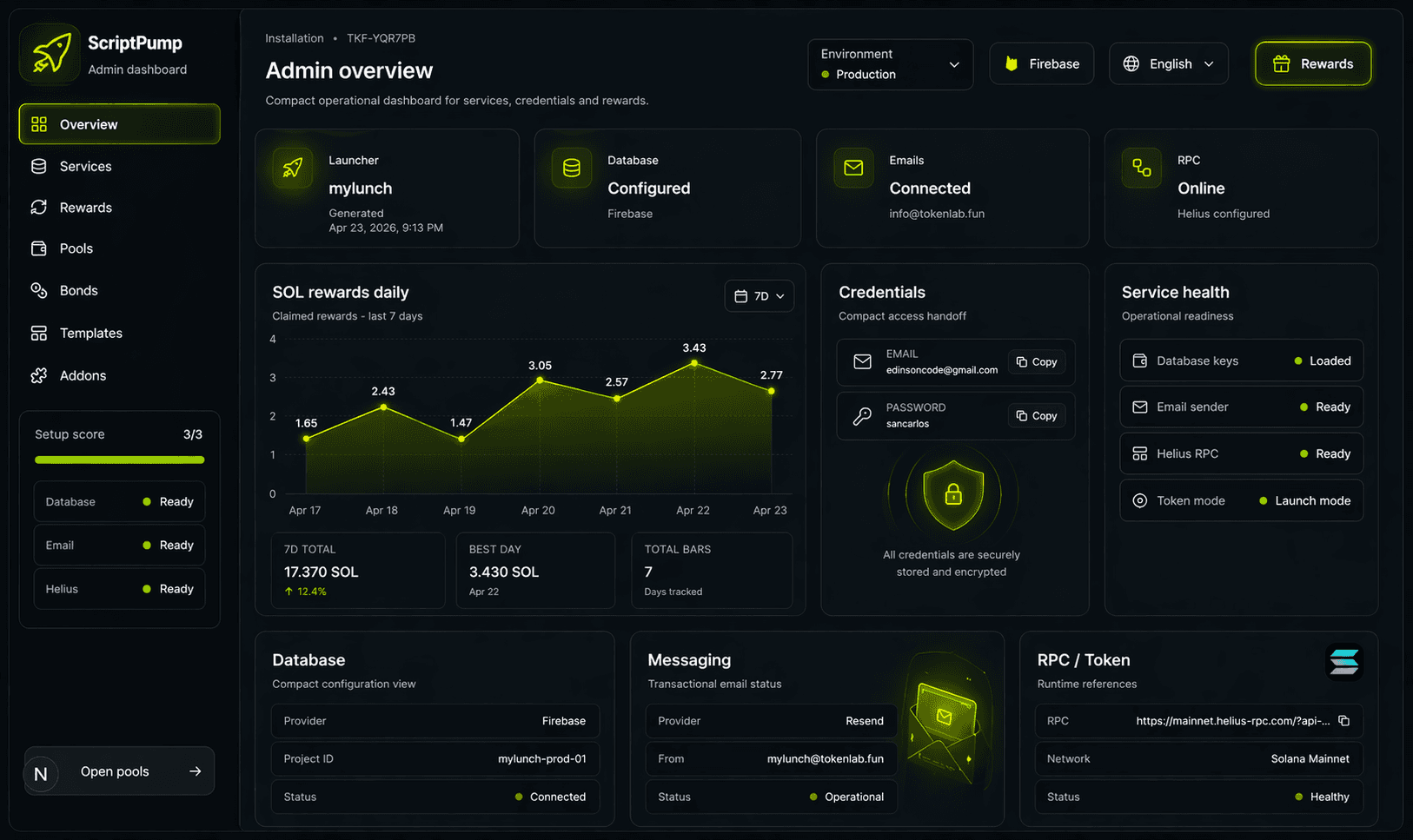Click the Database Ready setup row
The height and width of the screenshot is (840, 1413).
coord(119,502)
